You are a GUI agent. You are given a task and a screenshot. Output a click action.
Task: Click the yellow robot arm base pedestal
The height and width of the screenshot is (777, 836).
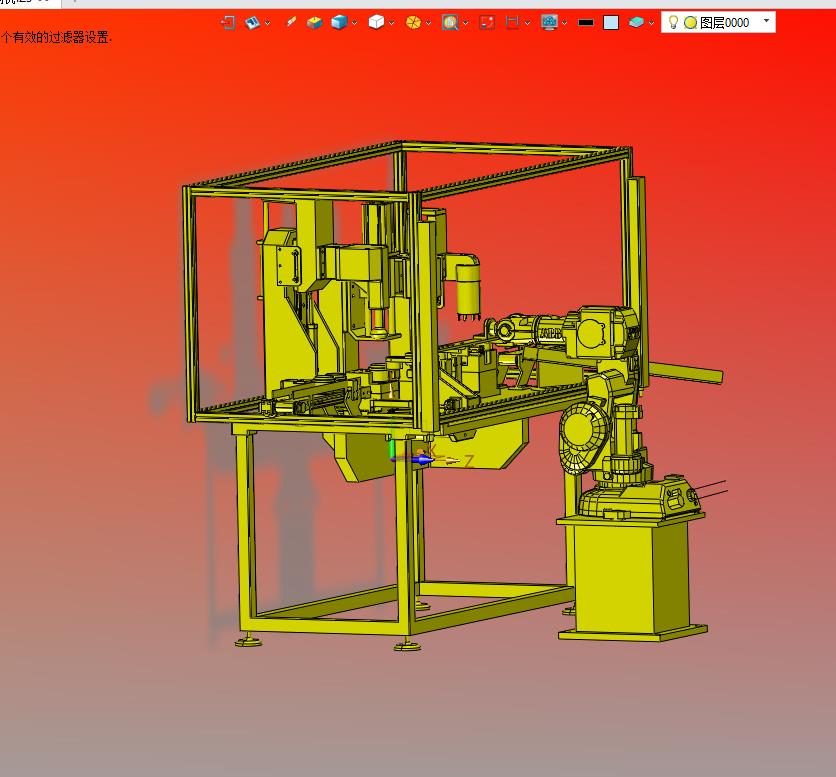tap(632, 579)
